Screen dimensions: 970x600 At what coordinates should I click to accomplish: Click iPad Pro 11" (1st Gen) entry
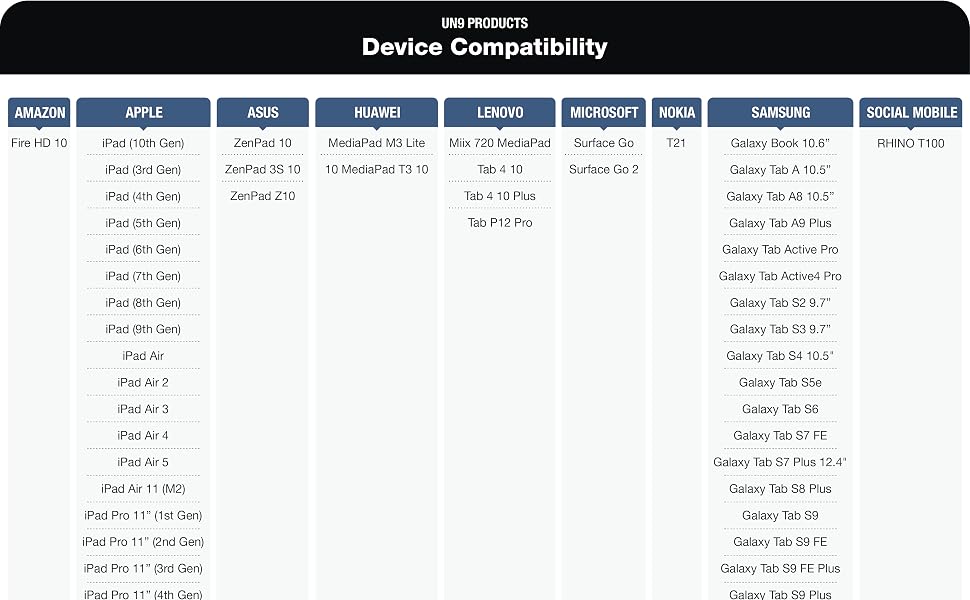pyautogui.click(x=143, y=515)
